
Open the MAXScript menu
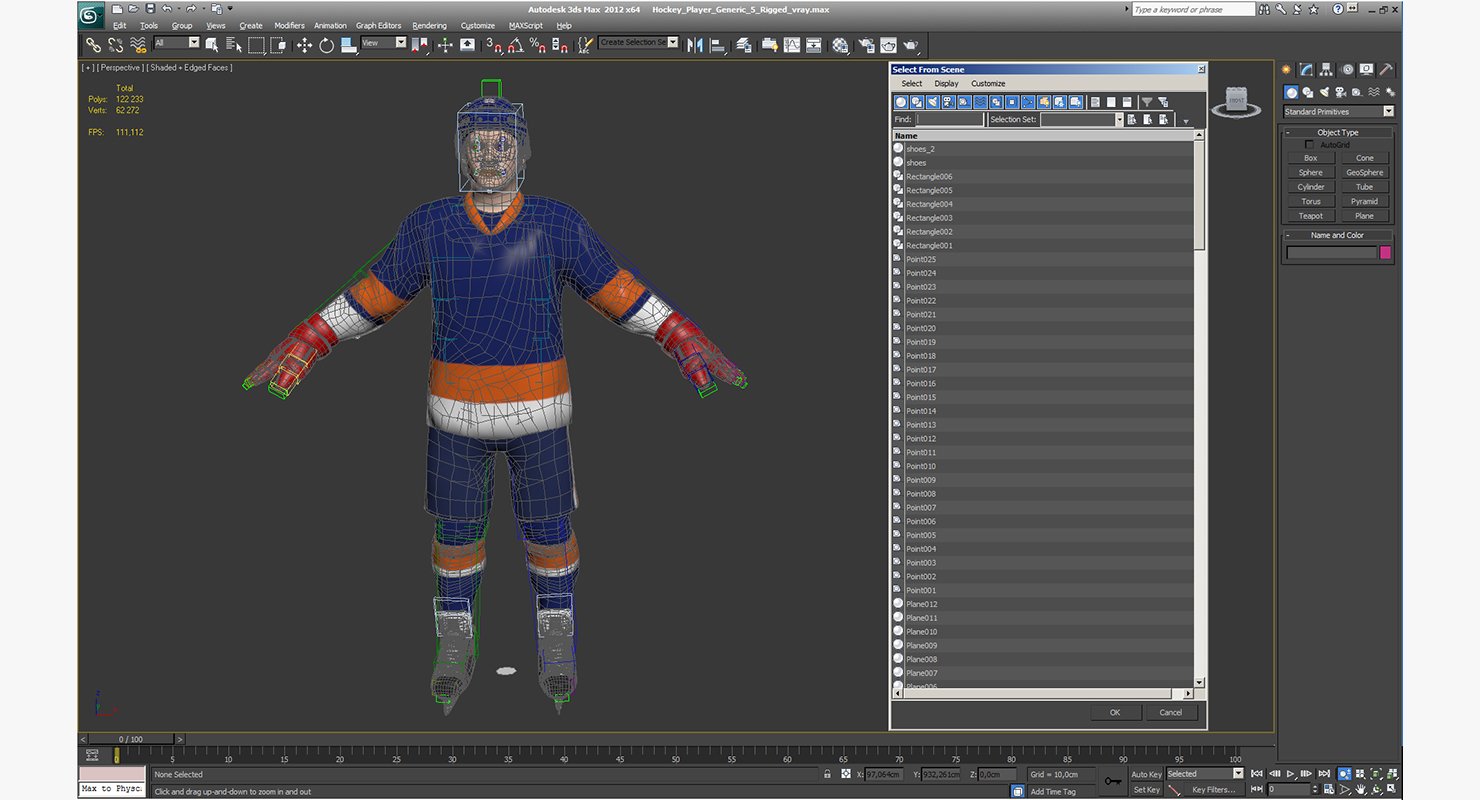pyautogui.click(x=525, y=26)
